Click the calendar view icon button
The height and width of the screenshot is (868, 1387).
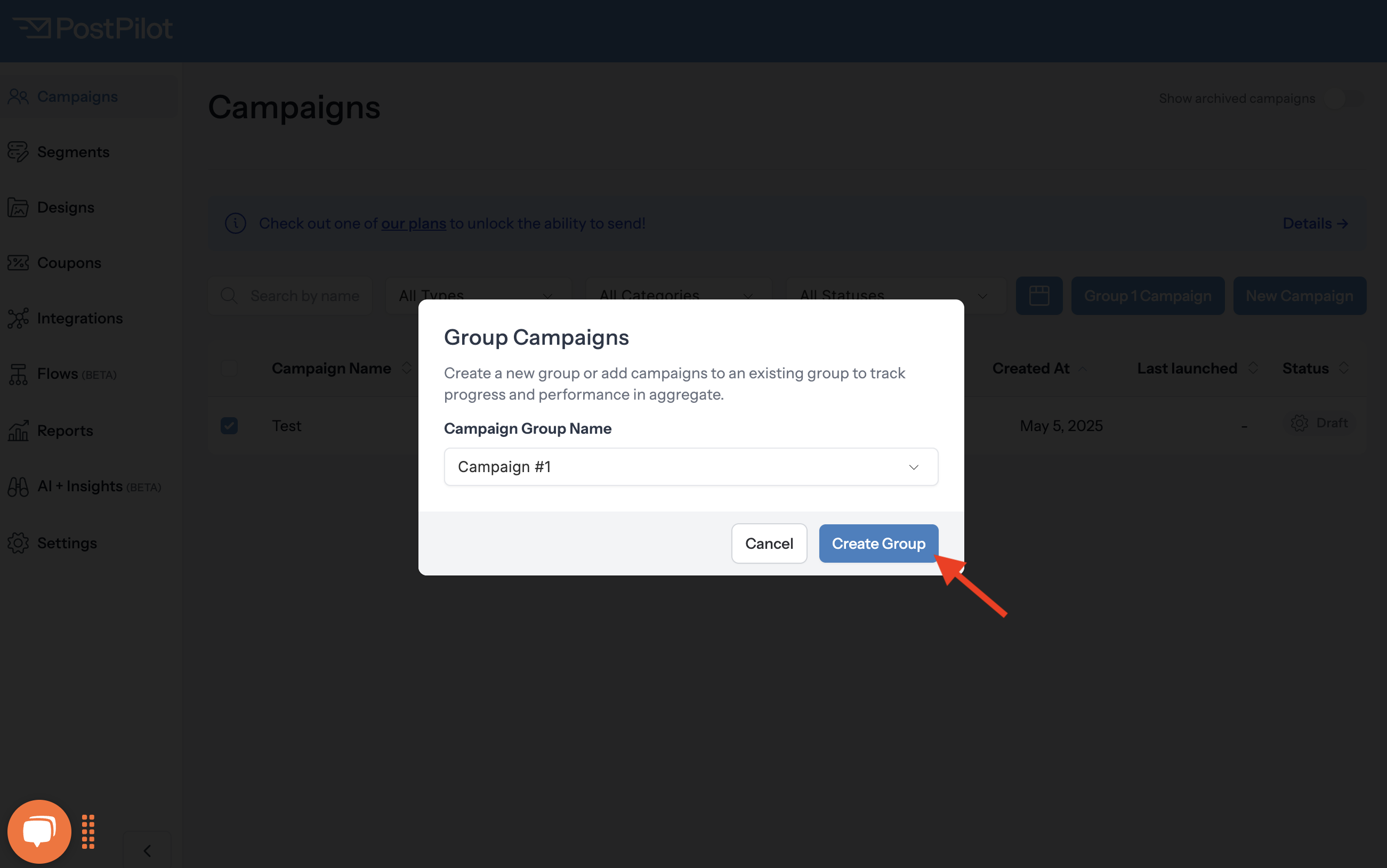point(1039,296)
